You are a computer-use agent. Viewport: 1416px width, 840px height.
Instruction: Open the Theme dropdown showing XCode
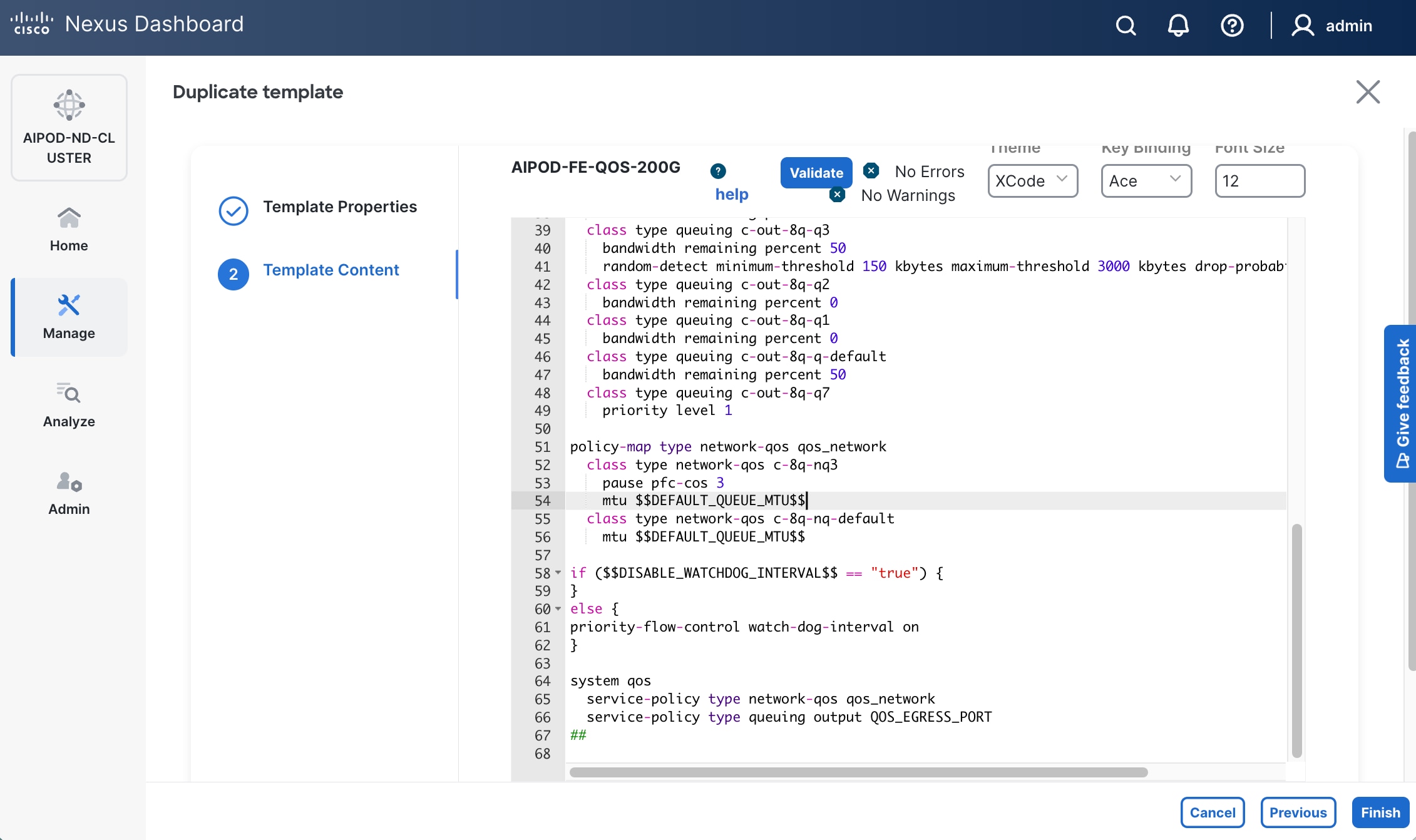click(1032, 181)
